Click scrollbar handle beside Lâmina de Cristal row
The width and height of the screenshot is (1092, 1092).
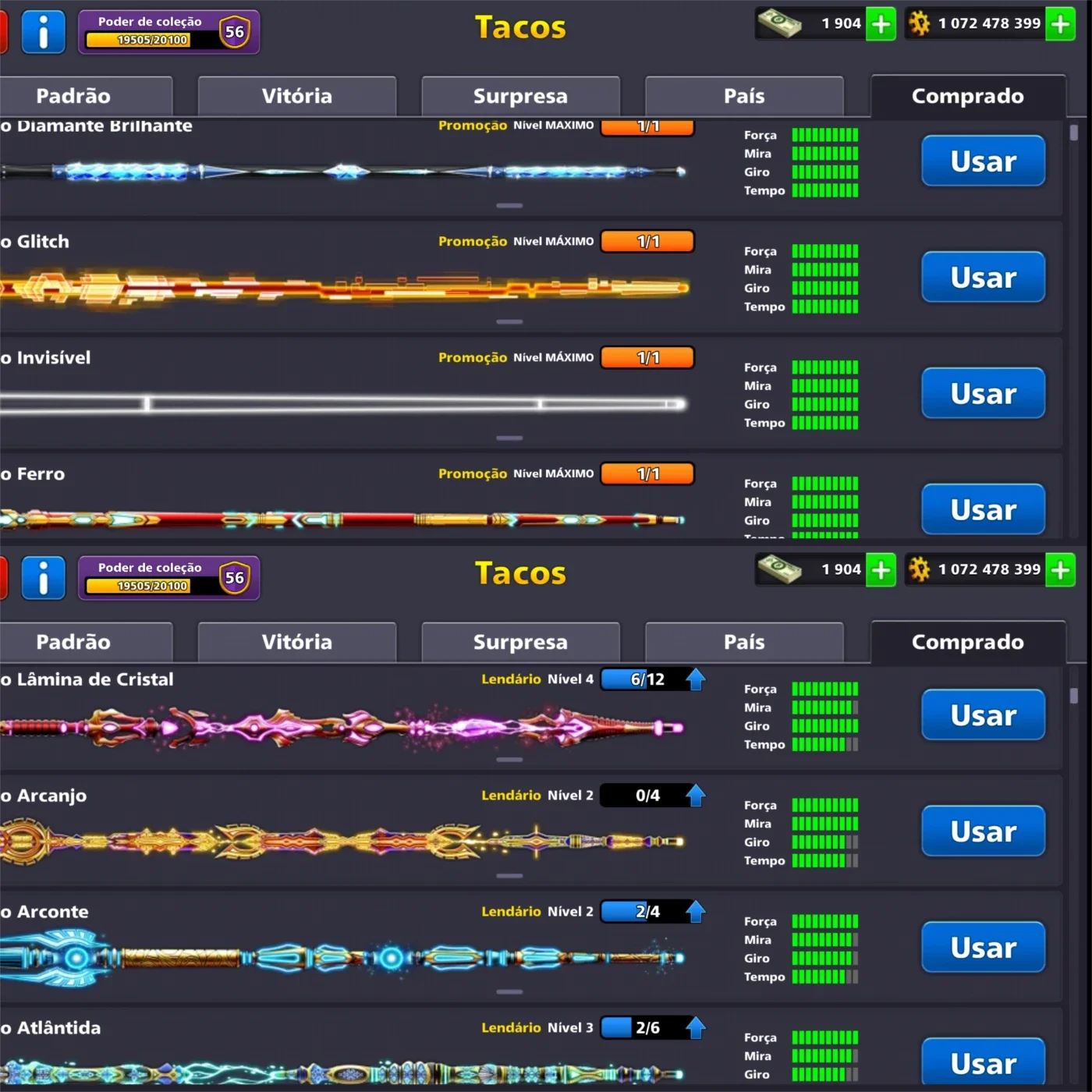1074,695
